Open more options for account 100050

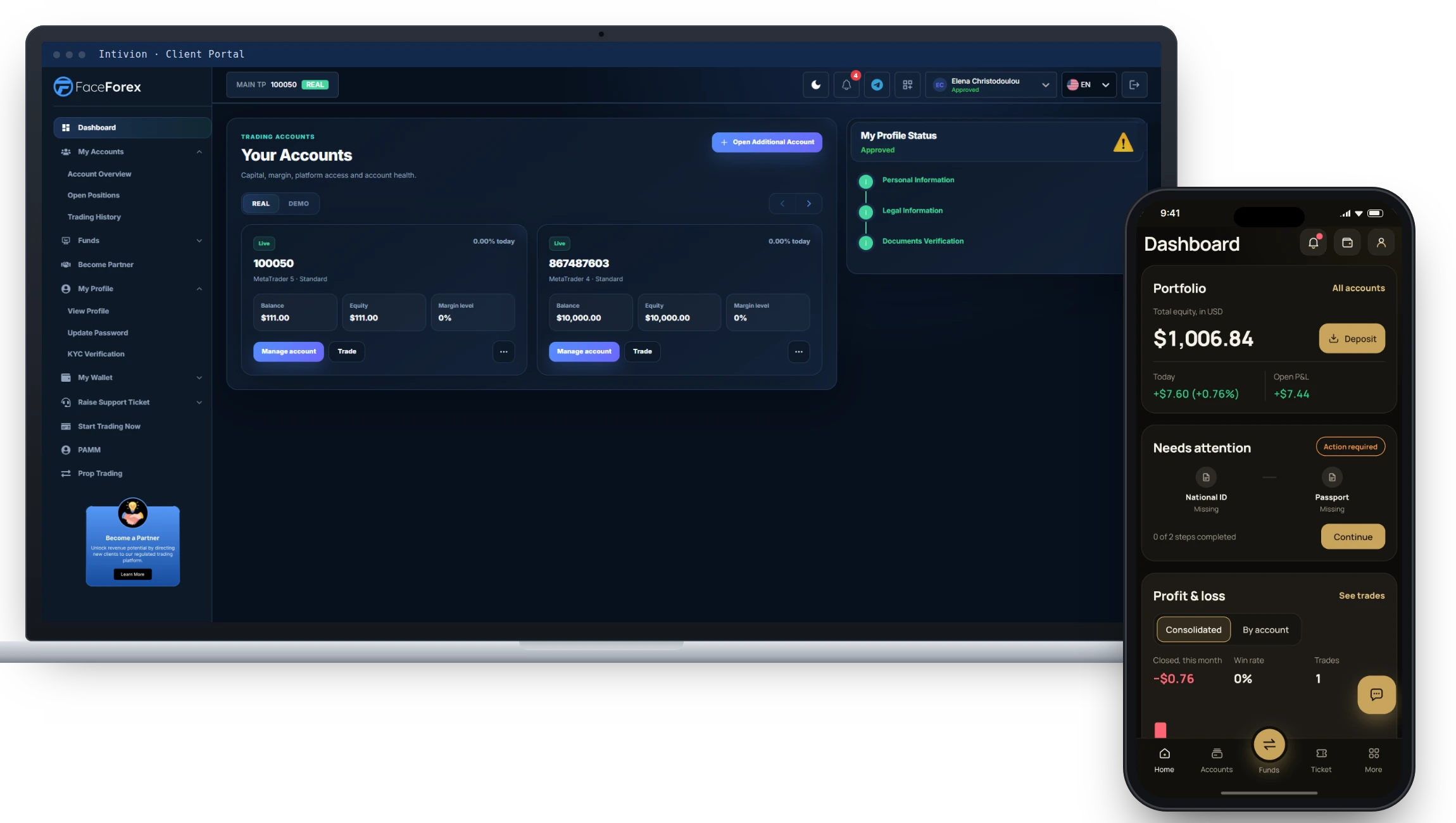point(503,352)
